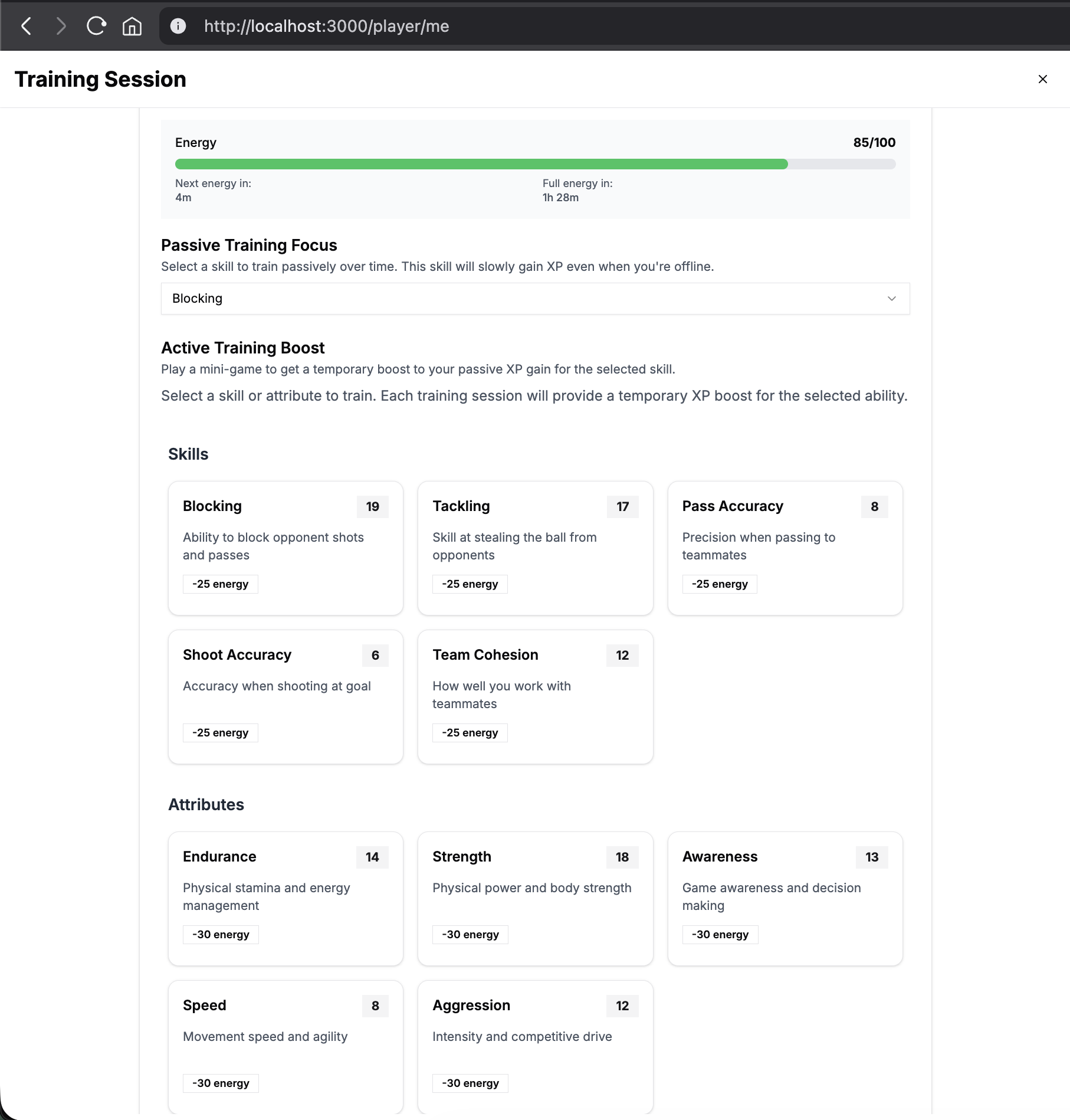Go to browser home icon
Viewport: 1070px width, 1120px height.
click(132, 26)
